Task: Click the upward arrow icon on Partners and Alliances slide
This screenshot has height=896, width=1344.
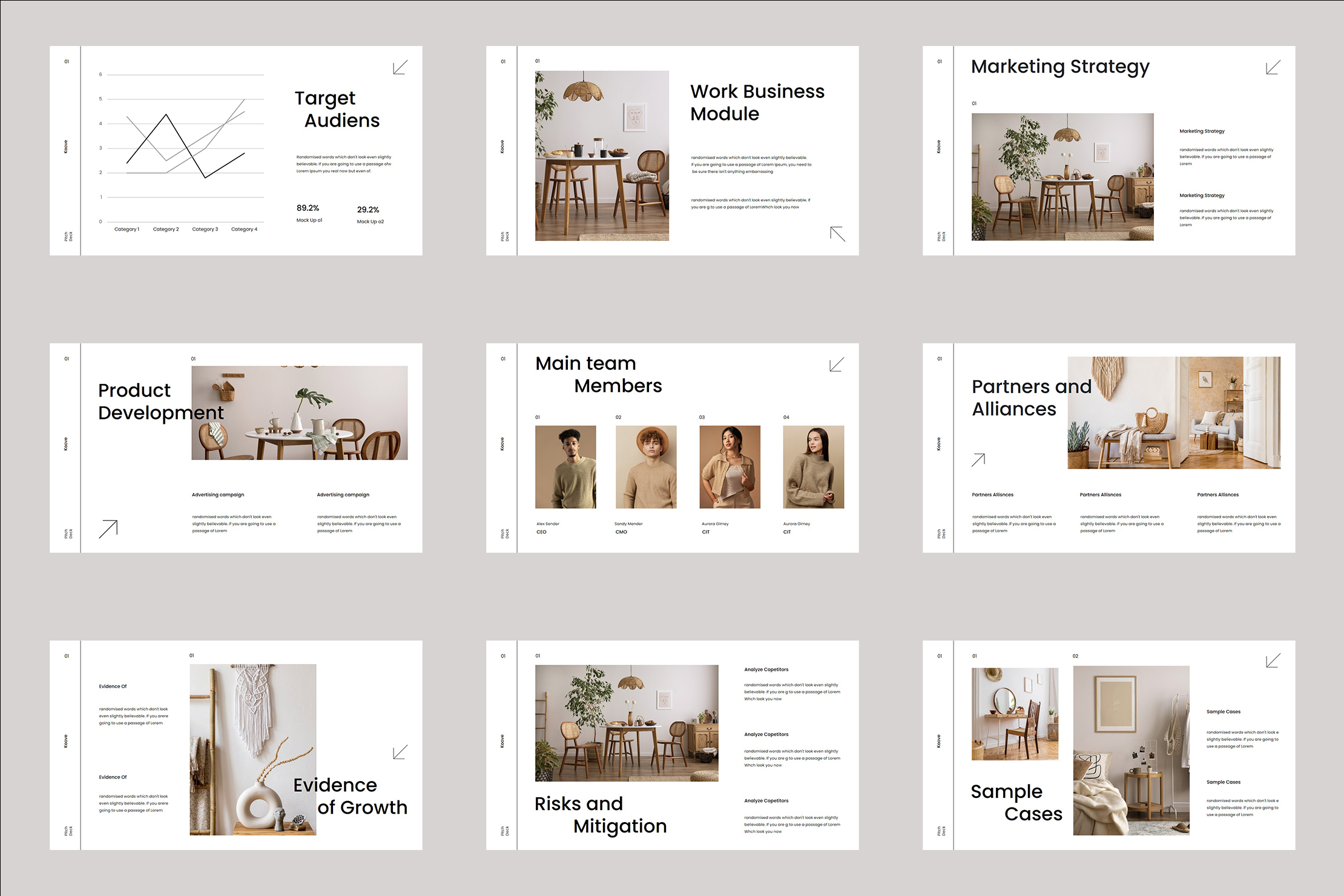Action: [977, 460]
